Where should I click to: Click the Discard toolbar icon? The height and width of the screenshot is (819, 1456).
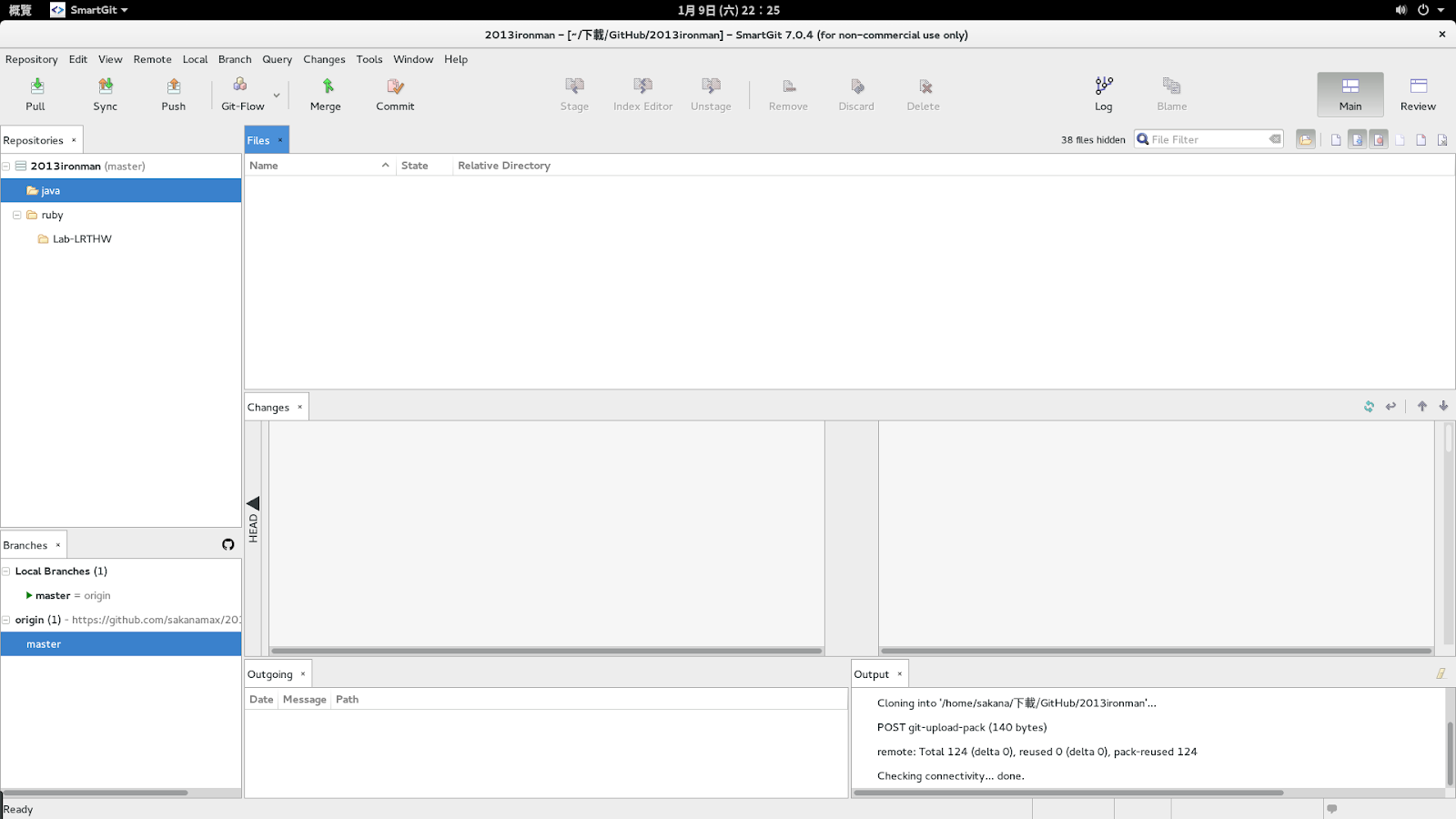(x=856, y=95)
